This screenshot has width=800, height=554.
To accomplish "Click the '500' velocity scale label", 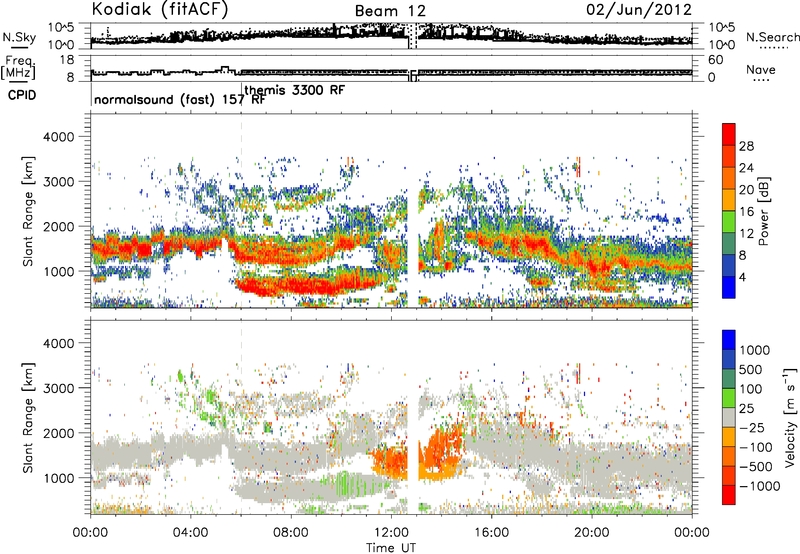I will click(753, 370).
